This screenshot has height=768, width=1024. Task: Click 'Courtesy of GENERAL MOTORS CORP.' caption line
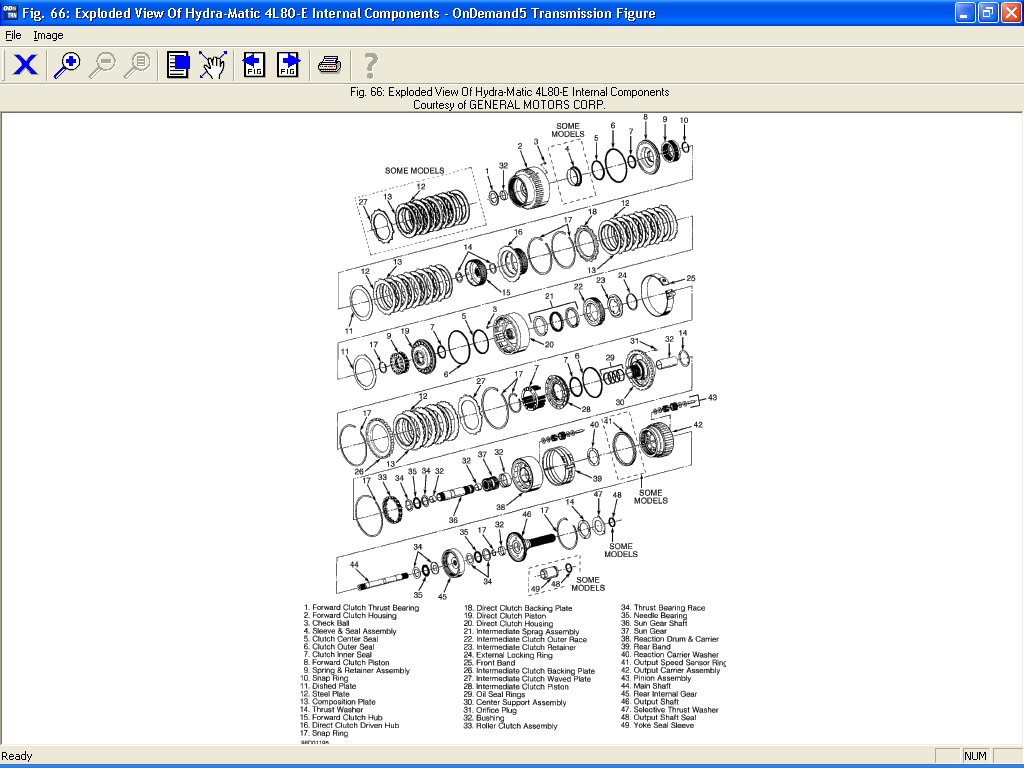click(x=509, y=104)
